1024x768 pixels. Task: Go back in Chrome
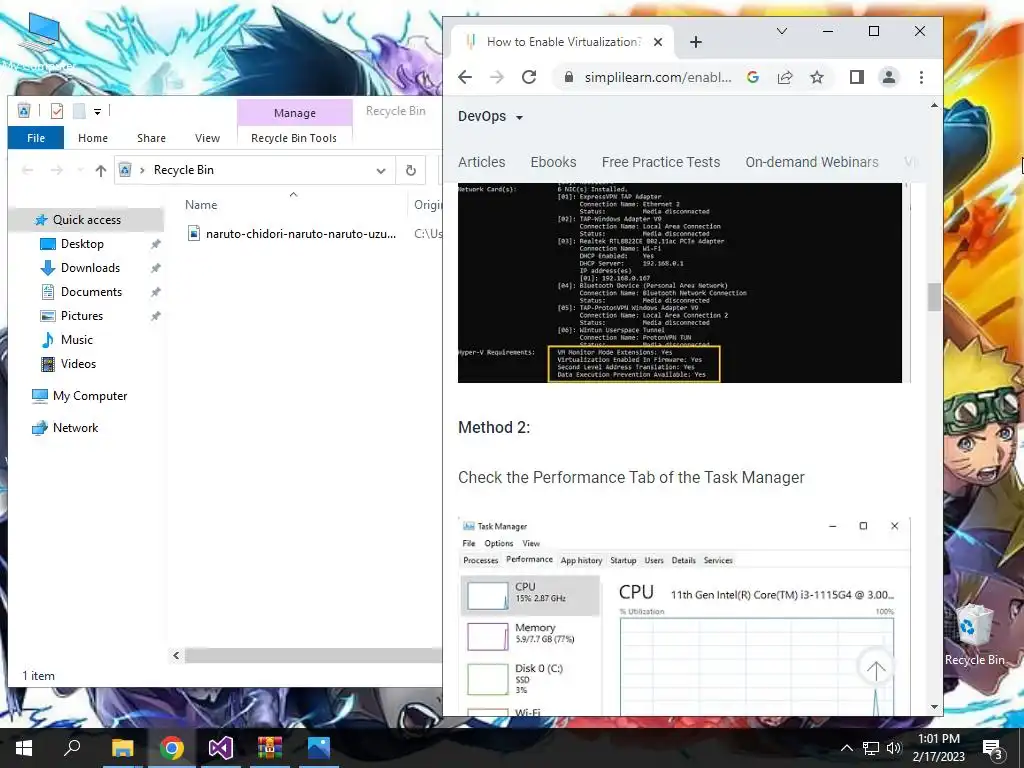click(x=465, y=77)
